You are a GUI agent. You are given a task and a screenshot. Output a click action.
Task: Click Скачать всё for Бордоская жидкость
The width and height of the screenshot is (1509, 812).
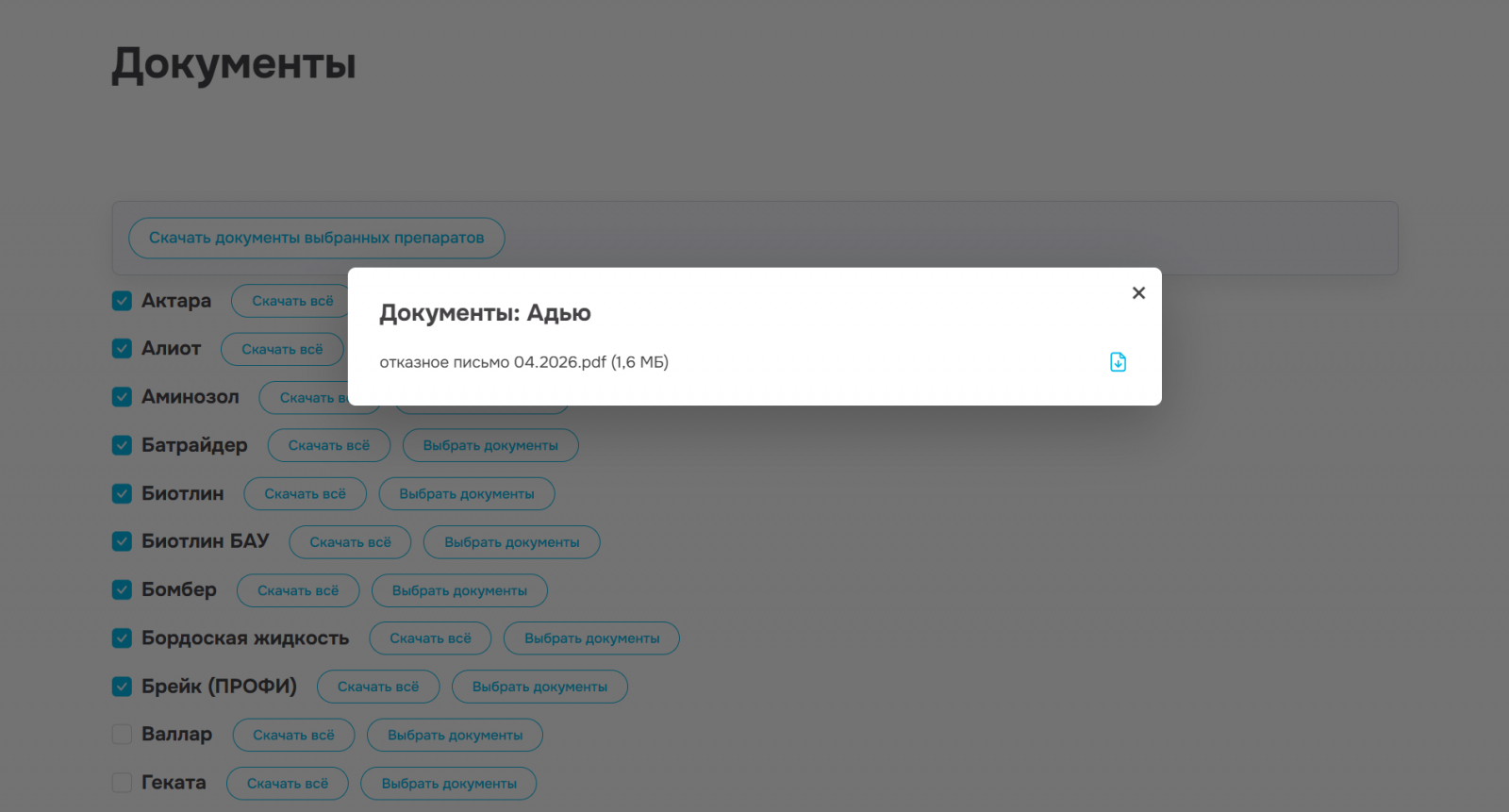[x=431, y=638]
